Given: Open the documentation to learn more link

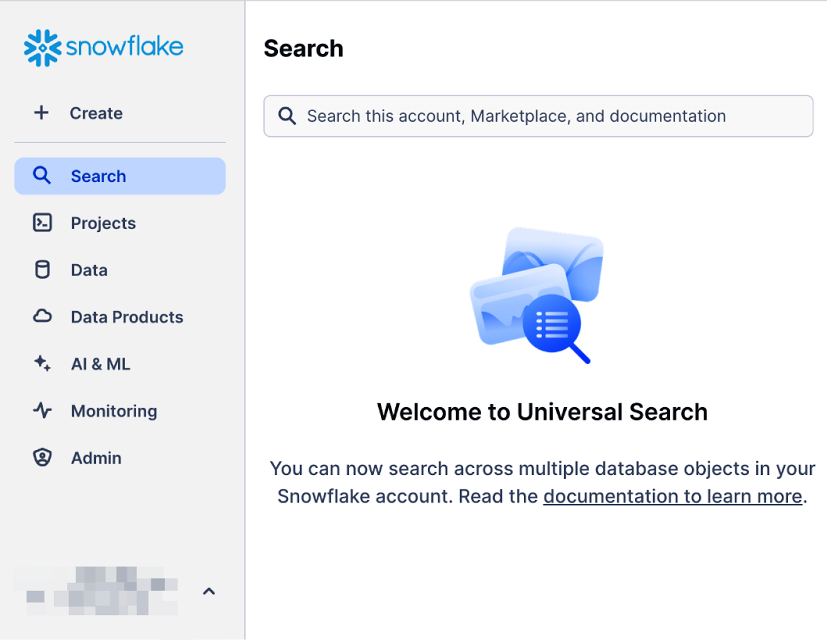Looking at the screenshot, I should point(672,497).
